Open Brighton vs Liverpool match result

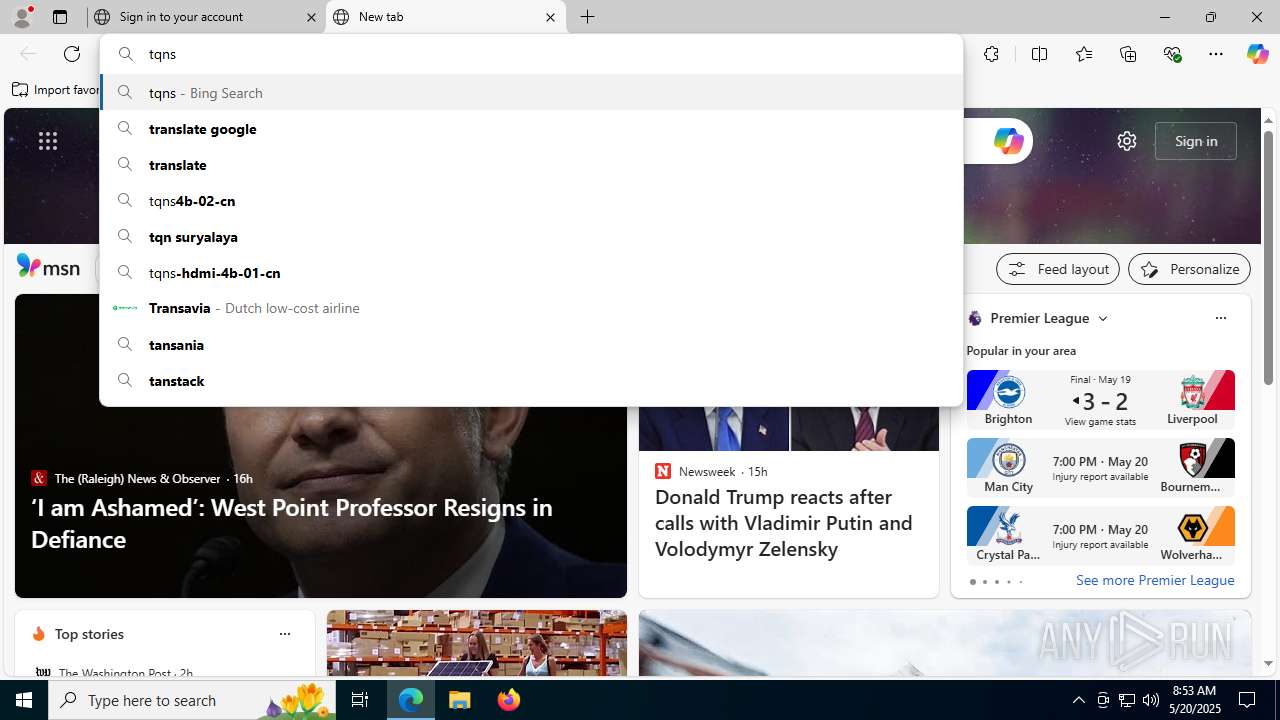coord(1100,399)
